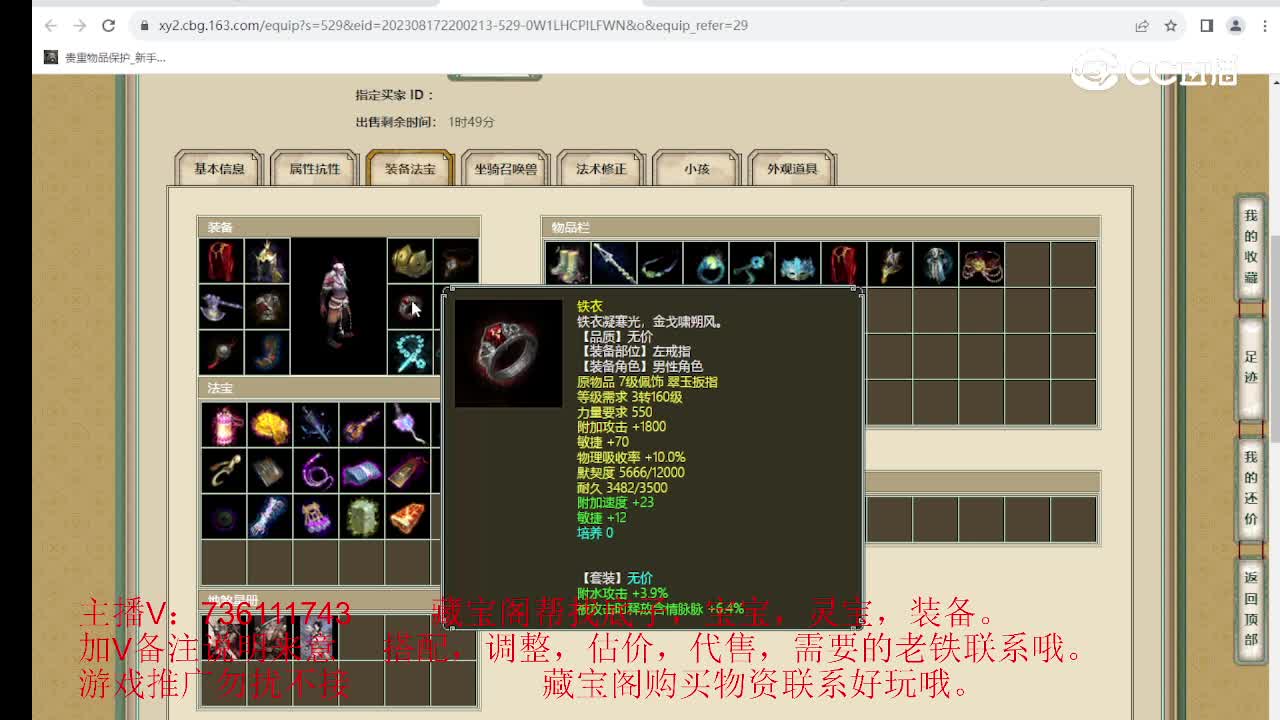Select the pink lantern treasure in 法宝

(x=223, y=424)
